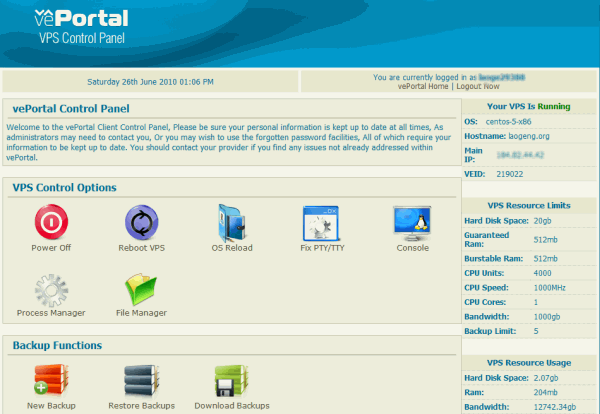
Task: Click the usage Ram value '204mb'
Action: coord(546,393)
